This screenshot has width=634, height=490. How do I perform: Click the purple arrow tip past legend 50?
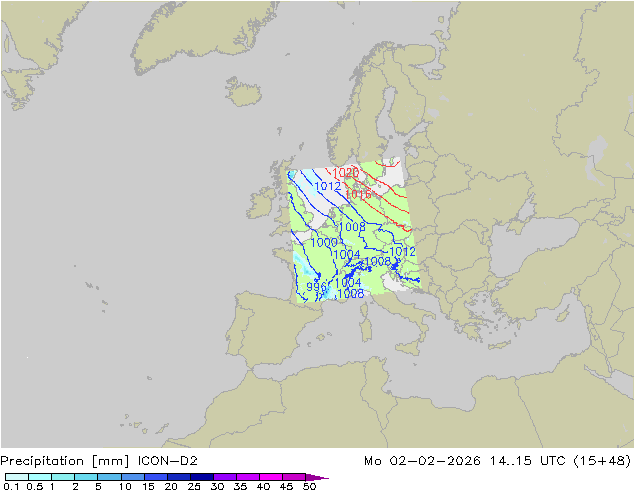[317, 477]
